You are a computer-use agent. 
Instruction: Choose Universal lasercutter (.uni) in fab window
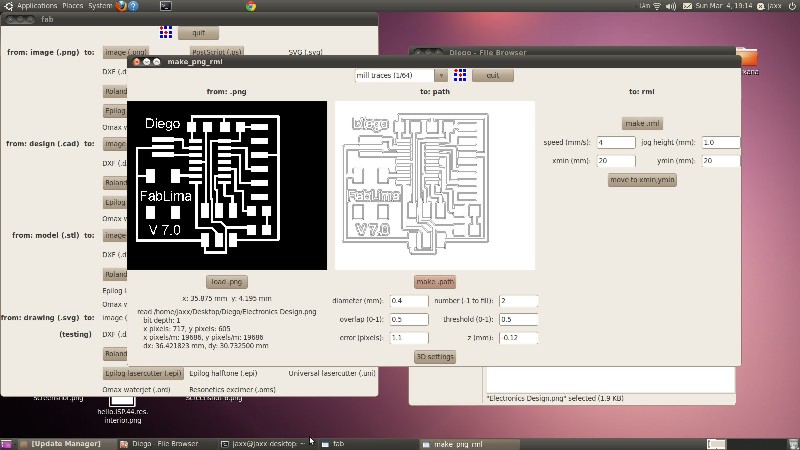pyautogui.click(x=332, y=373)
